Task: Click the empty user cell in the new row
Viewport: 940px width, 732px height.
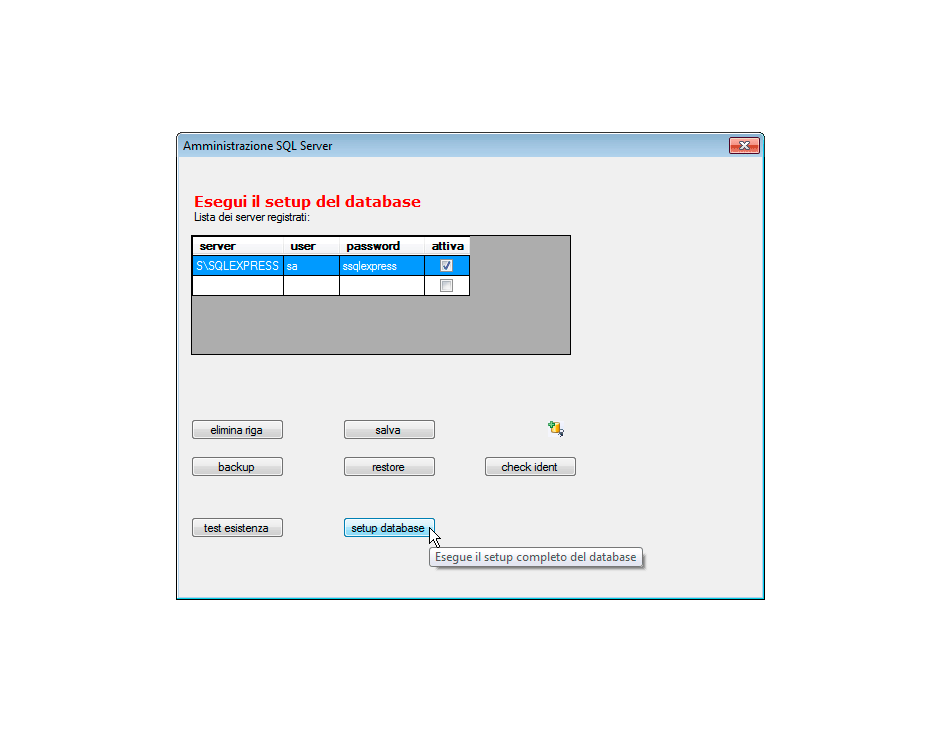Action: pos(311,285)
